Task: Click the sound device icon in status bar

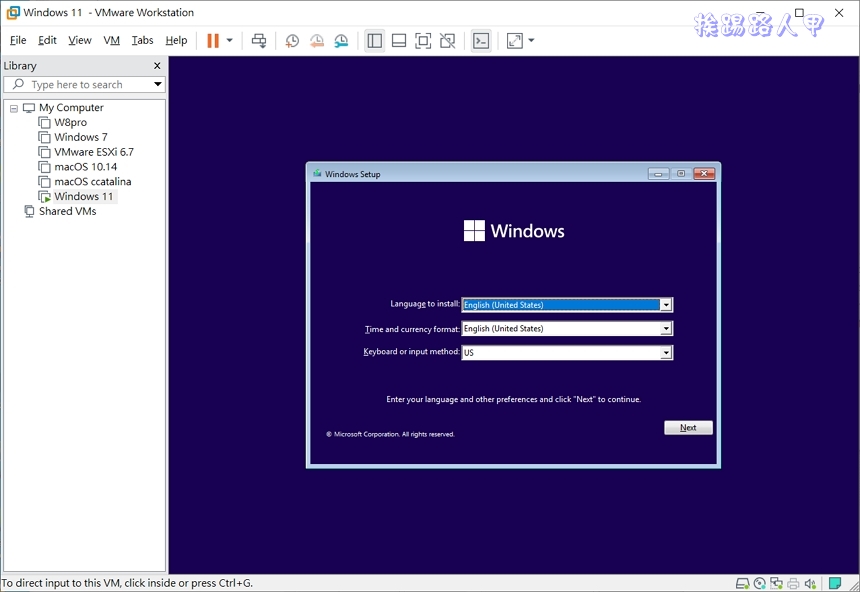Action: click(x=808, y=582)
